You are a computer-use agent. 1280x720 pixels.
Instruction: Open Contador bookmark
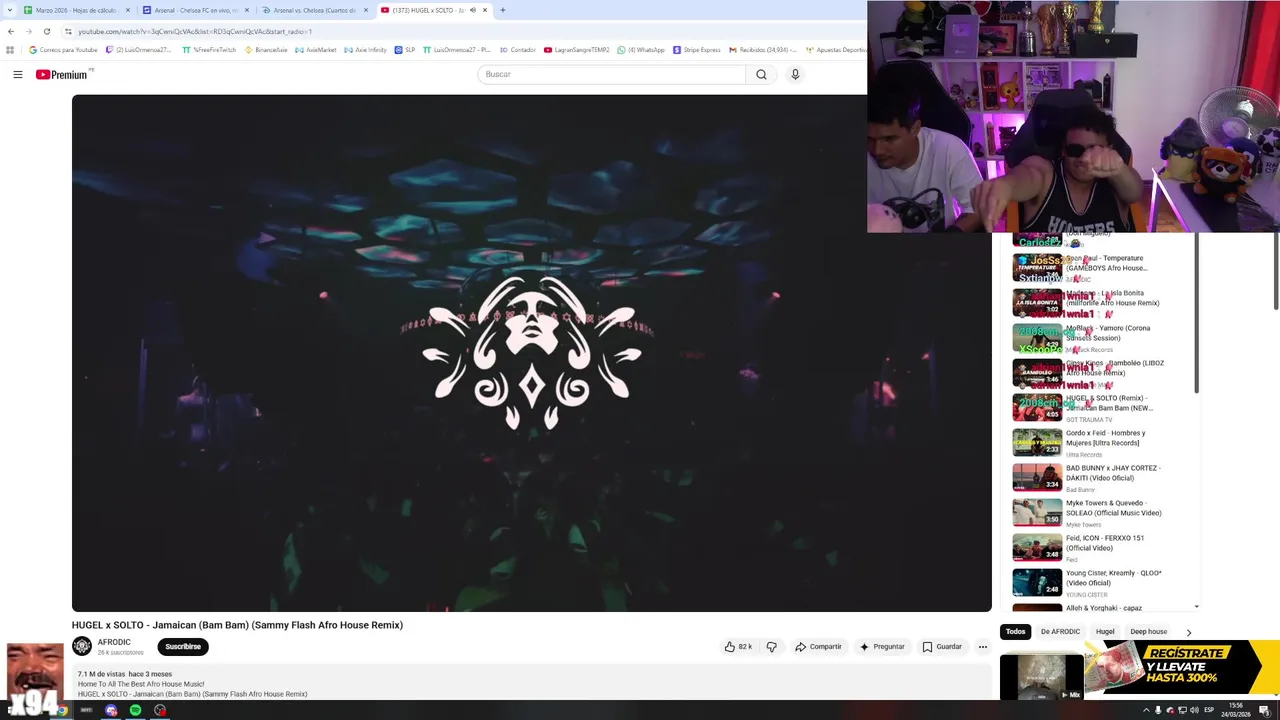pos(517,49)
